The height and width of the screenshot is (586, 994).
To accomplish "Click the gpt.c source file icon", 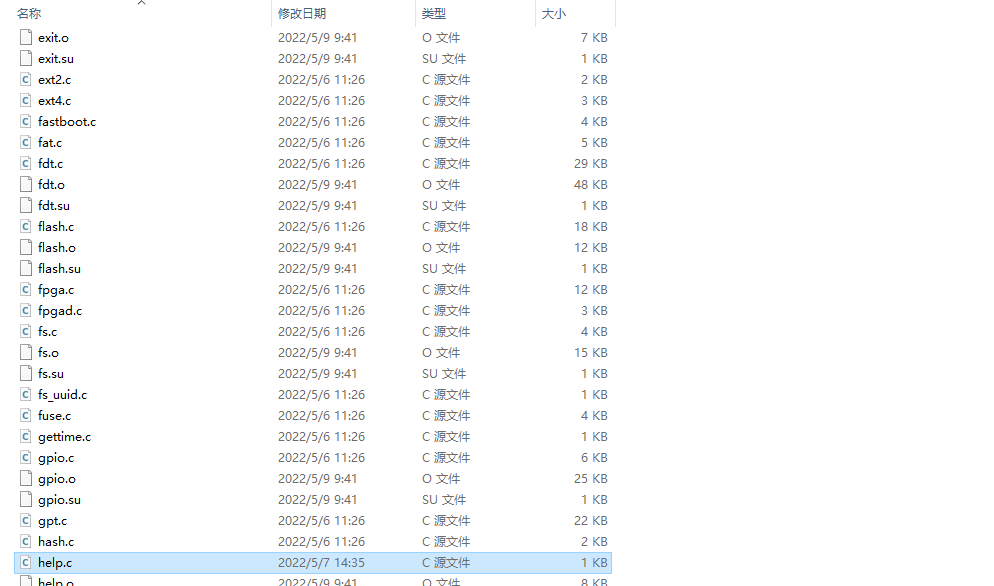I will (x=25, y=520).
